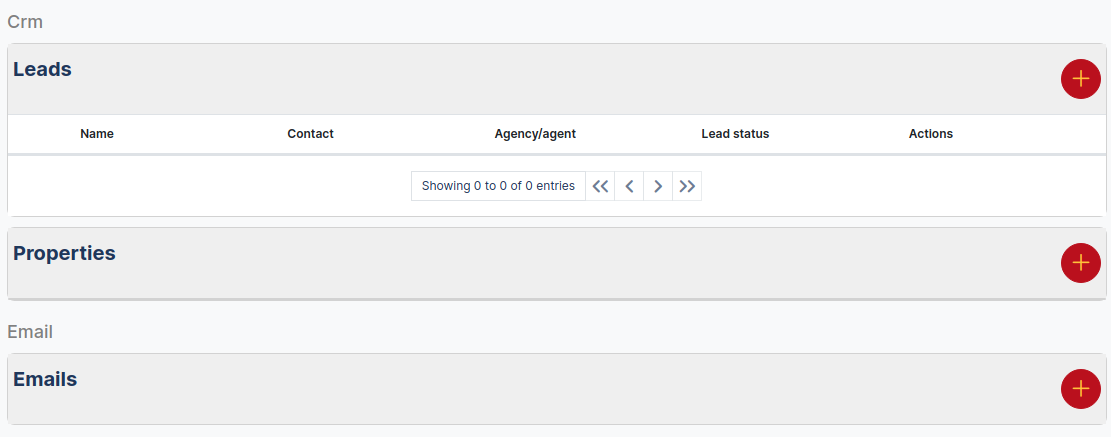The width and height of the screenshot is (1111, 437).
Task: Jump to first page of leads
Action: pyautogui.click(x=600, y=186)
